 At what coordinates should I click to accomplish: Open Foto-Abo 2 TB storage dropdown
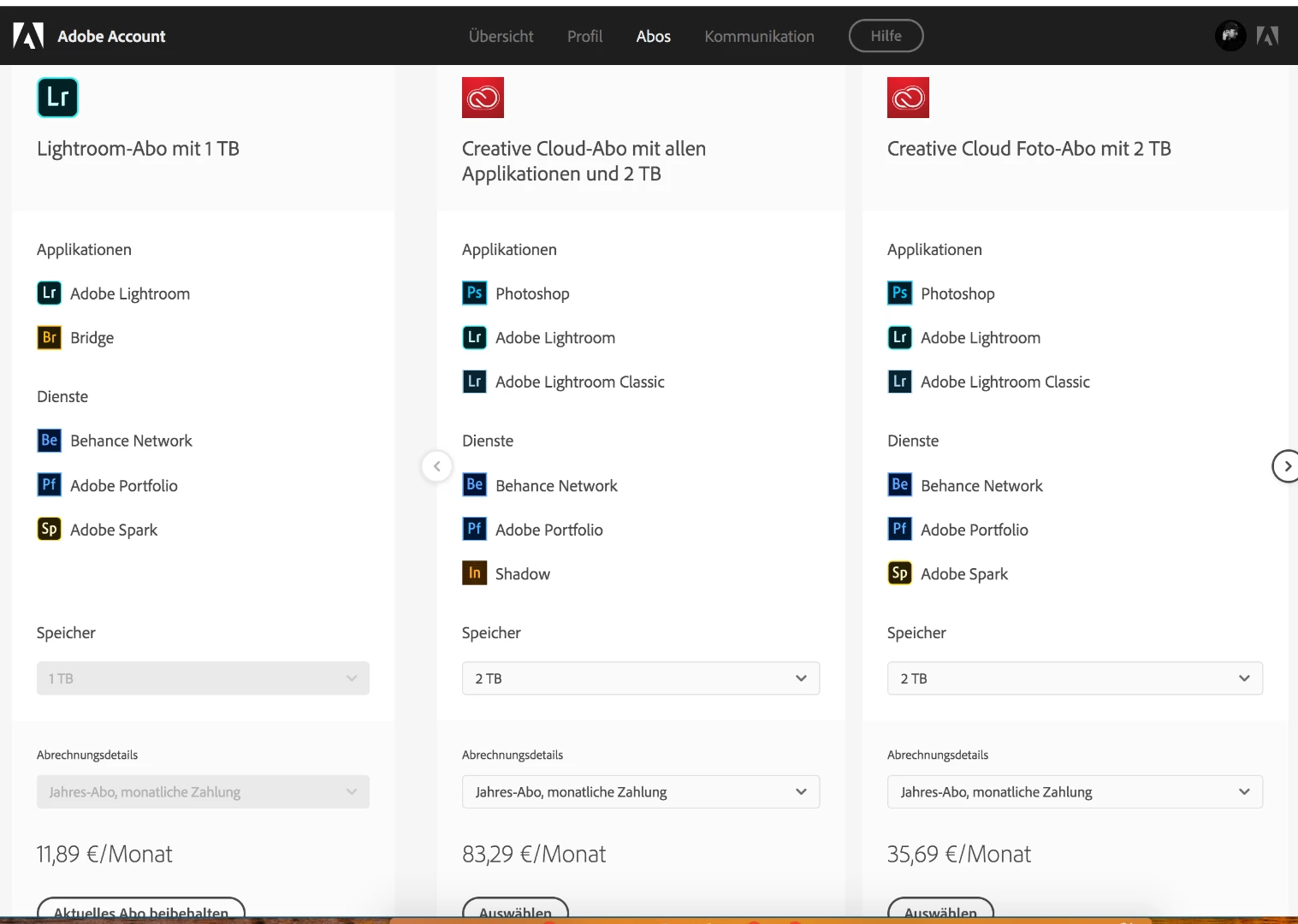(x=1075, y=678)
